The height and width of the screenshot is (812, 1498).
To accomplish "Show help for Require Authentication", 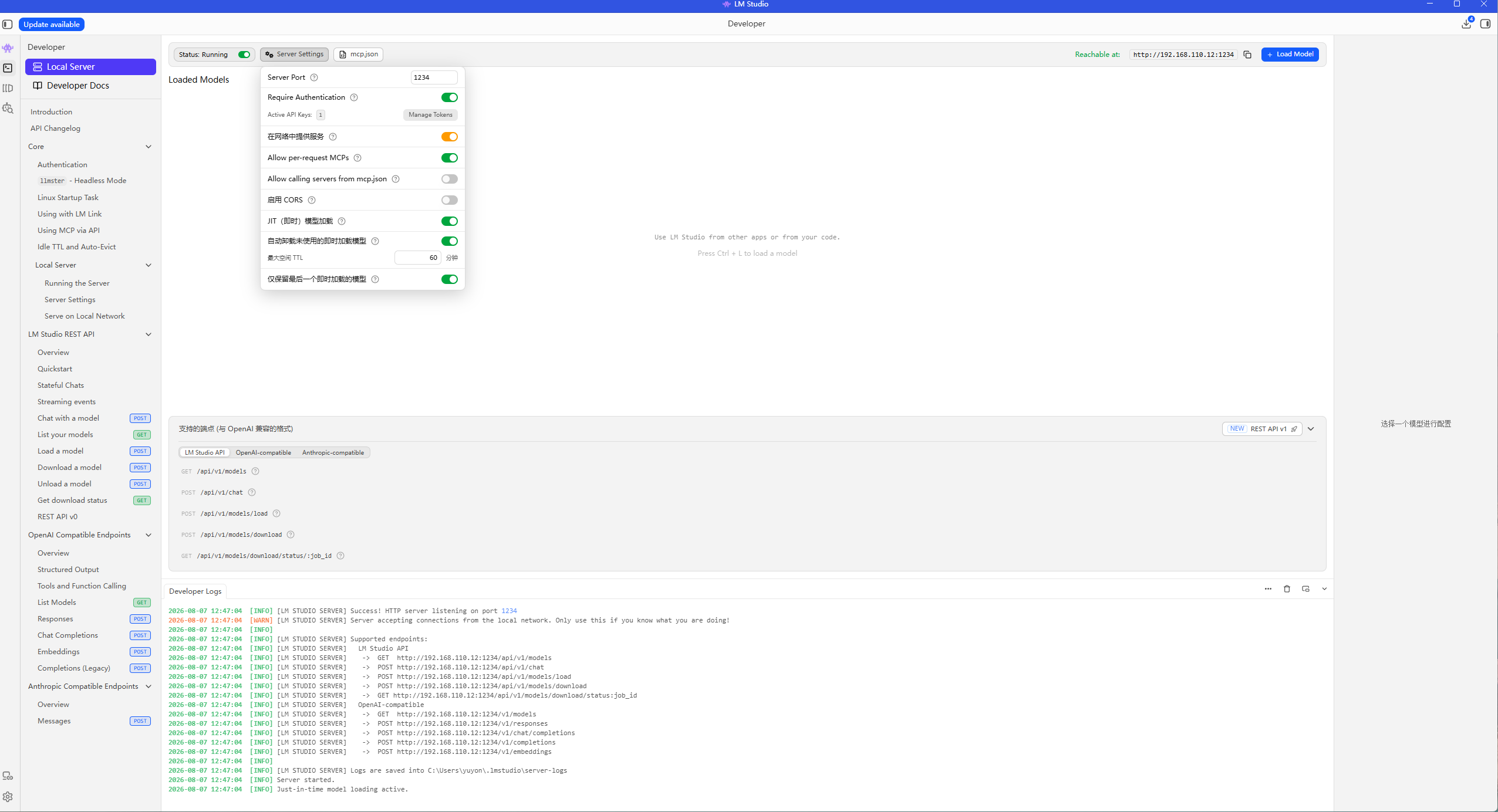I will pyautogui.click(x=354, y=97).
